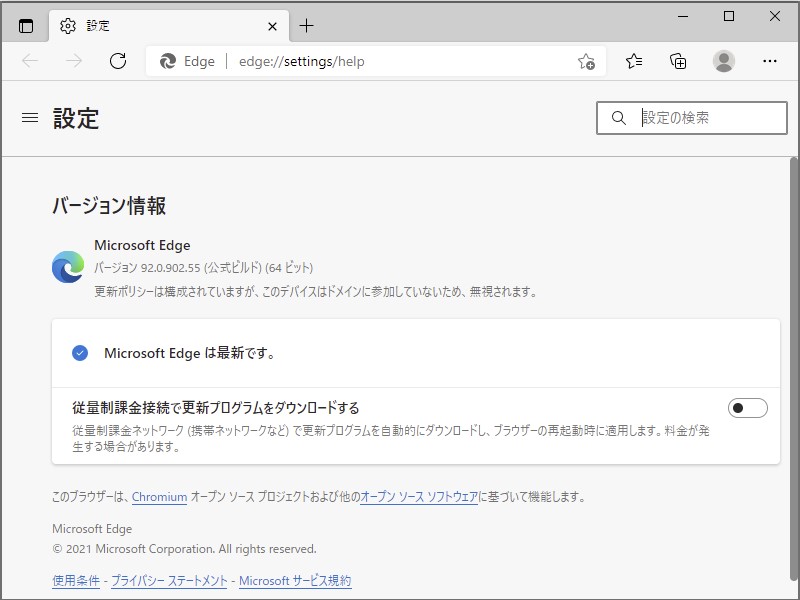Reload the page with the refresh icon

(x=119, y=61)
